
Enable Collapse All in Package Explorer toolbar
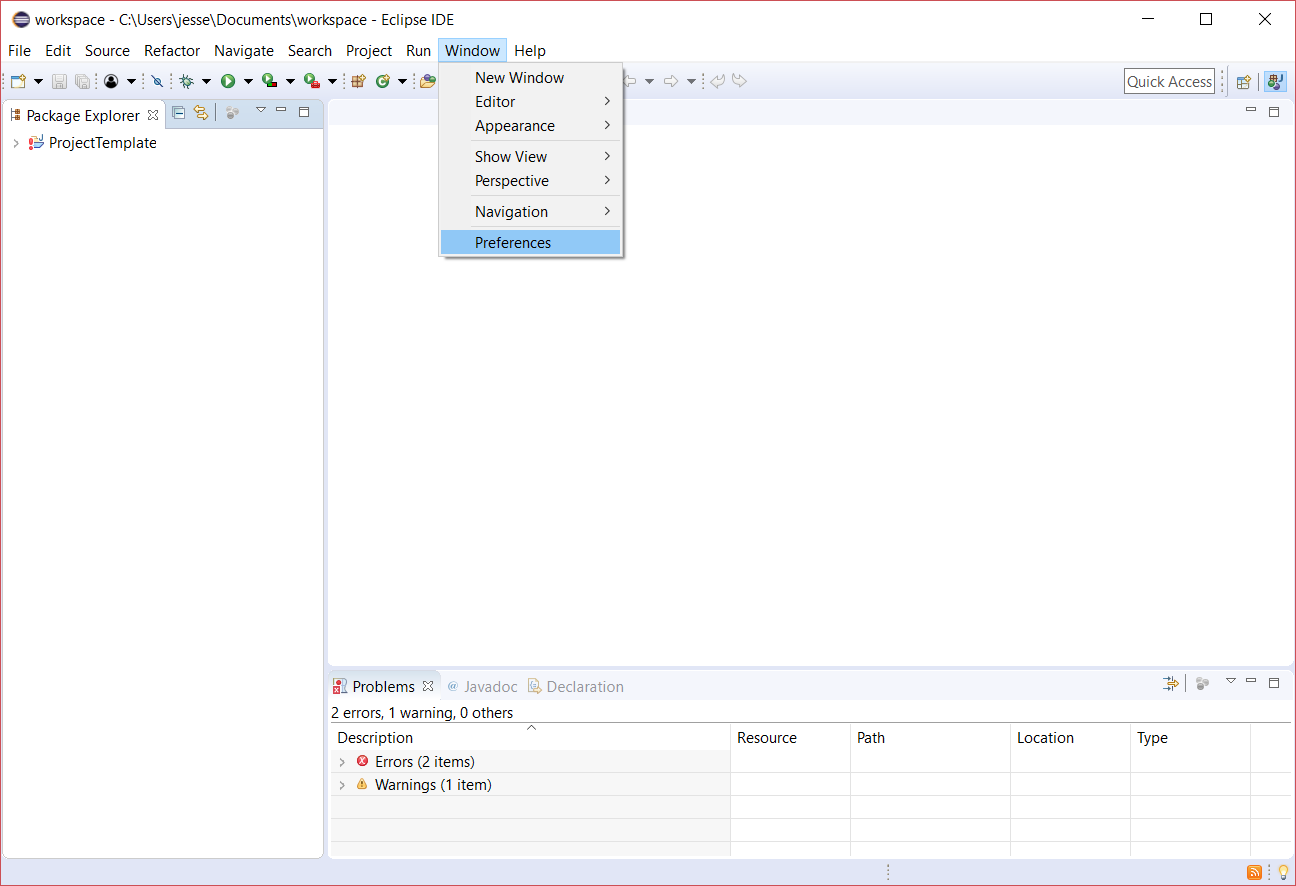178,112
